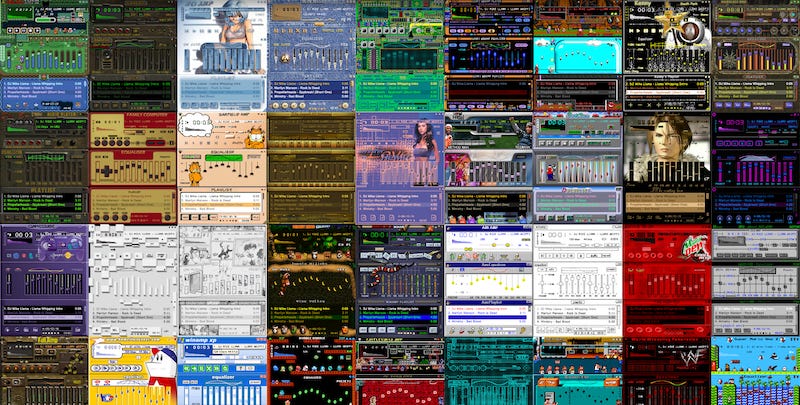Screen dimensions: 800x405
Task: Toggle equalizer ON in Family Computer Equaliser
Action: click(97, 157)
